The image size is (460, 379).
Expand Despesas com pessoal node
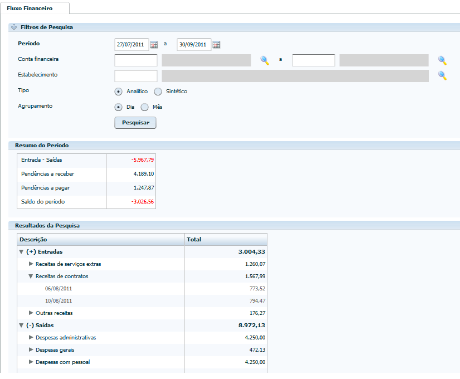31,362
